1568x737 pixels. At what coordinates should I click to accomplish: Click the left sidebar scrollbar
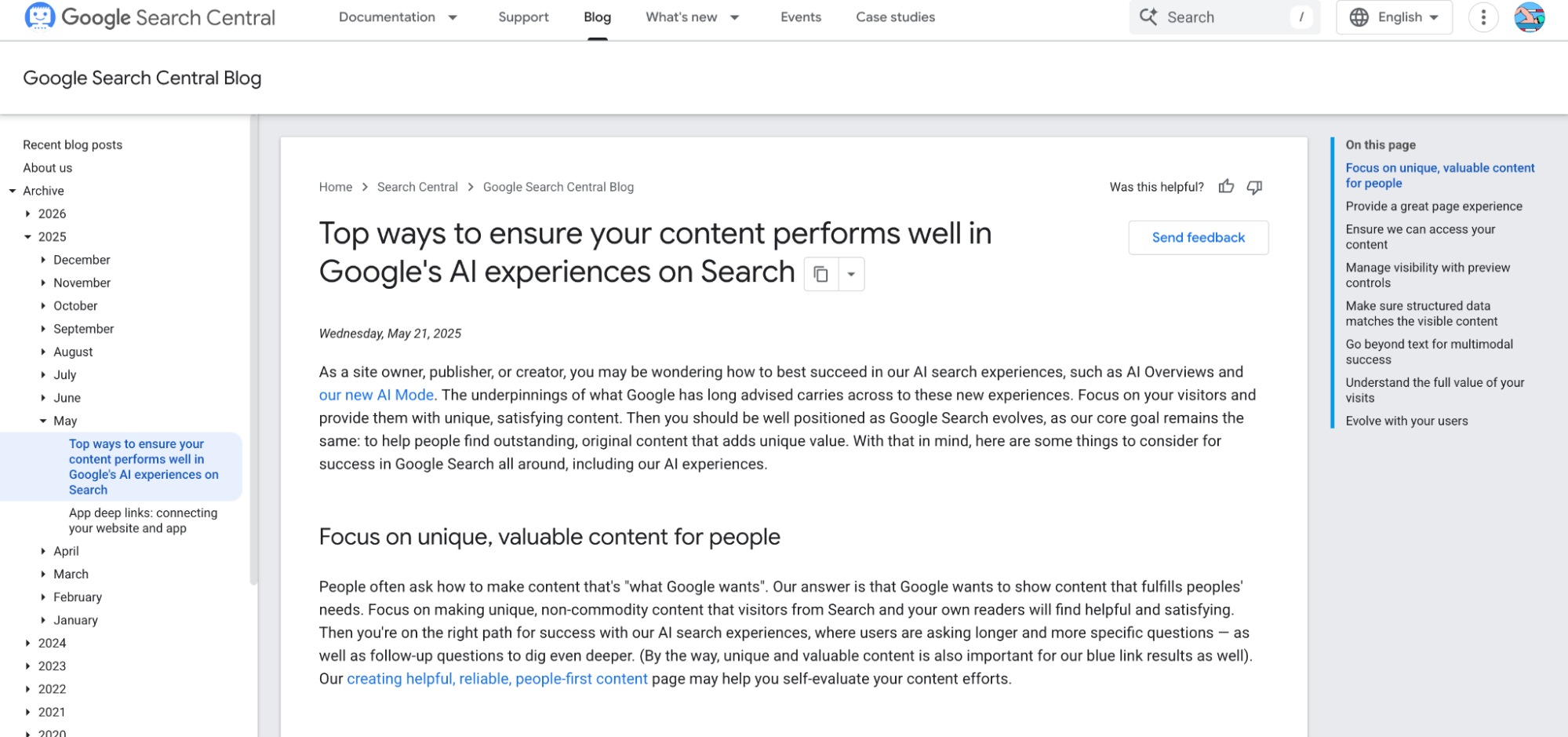tap(253, 349)
